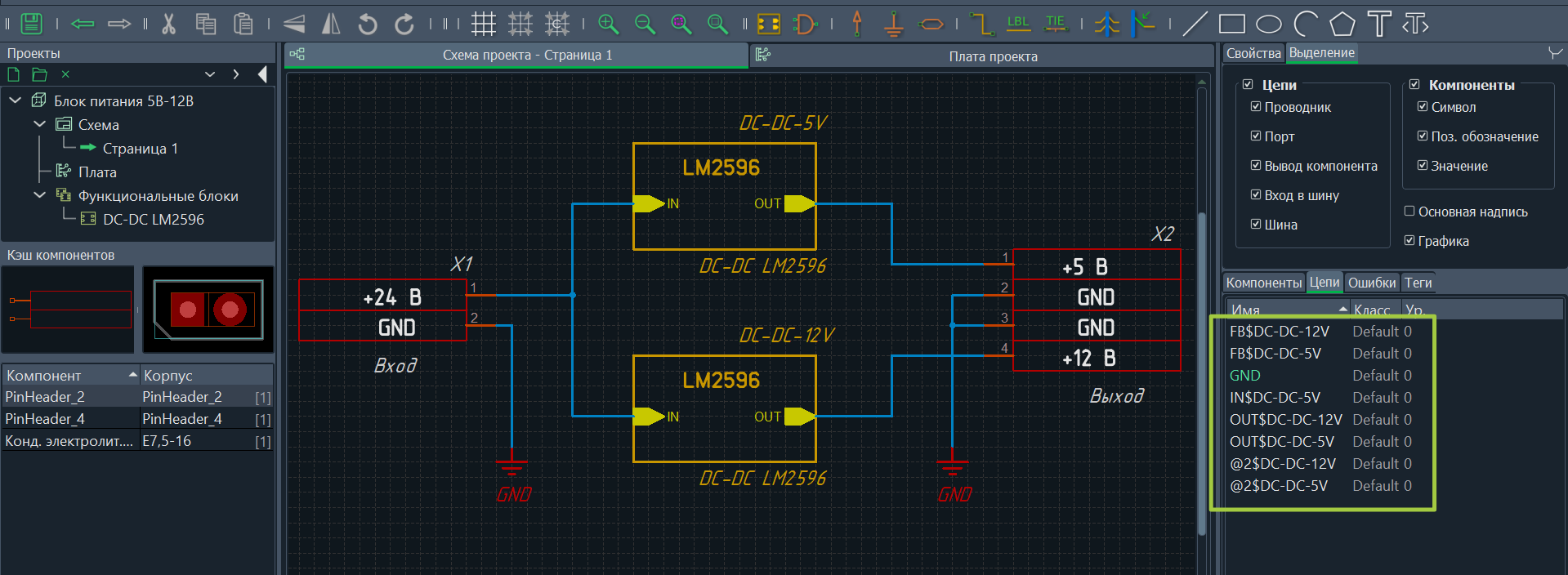Click the Zoom in magnifier icon
This screenshot has width=1568, height=575.
(x=608, y=24)
